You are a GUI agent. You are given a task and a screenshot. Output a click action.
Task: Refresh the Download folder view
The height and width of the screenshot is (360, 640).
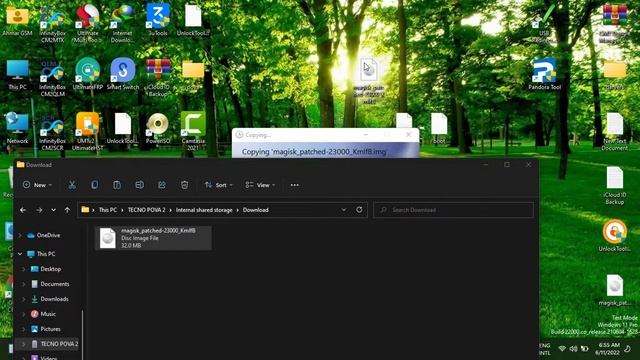(x=359, y=210)
